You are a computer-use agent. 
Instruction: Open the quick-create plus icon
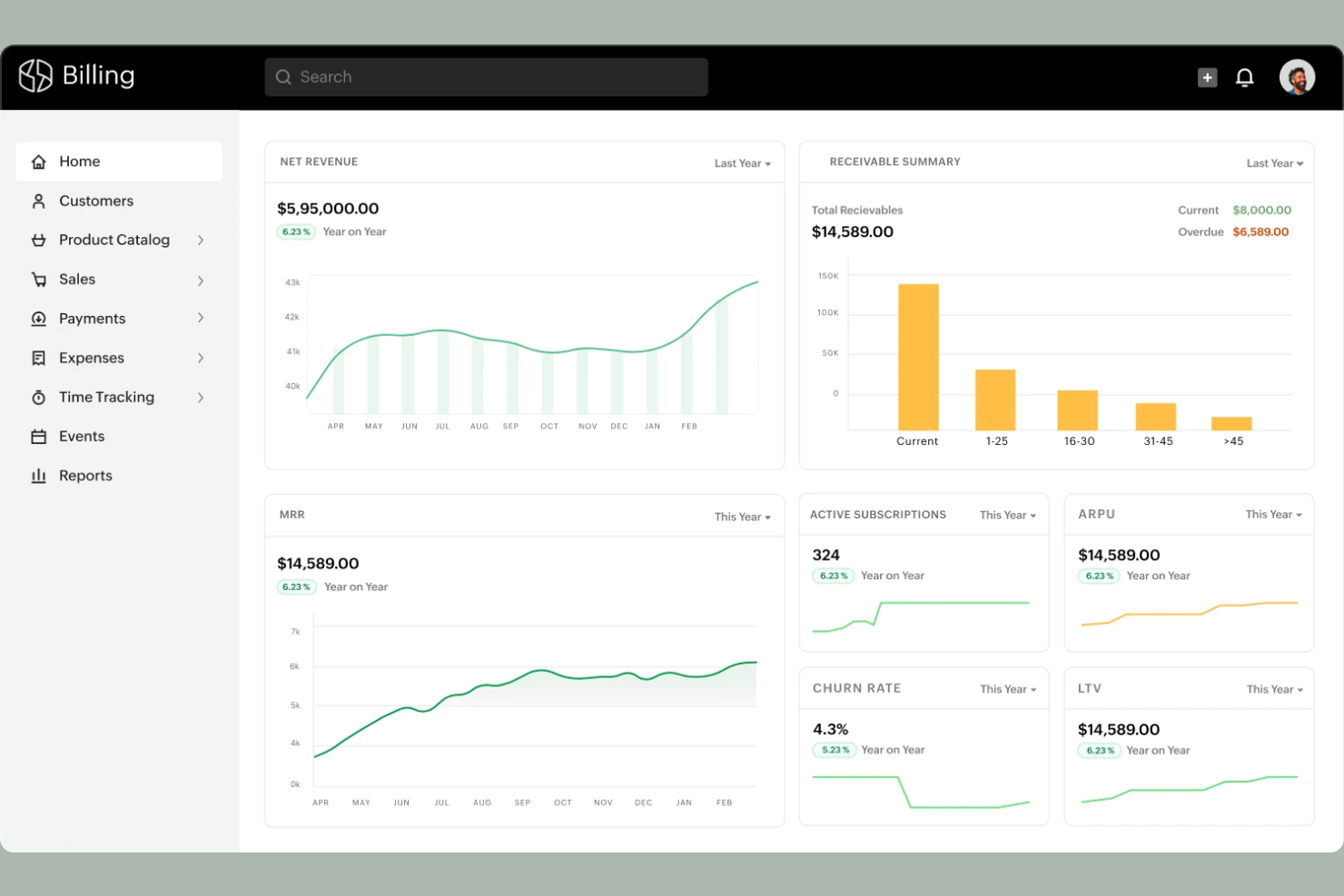click(x=1207, y=77)
